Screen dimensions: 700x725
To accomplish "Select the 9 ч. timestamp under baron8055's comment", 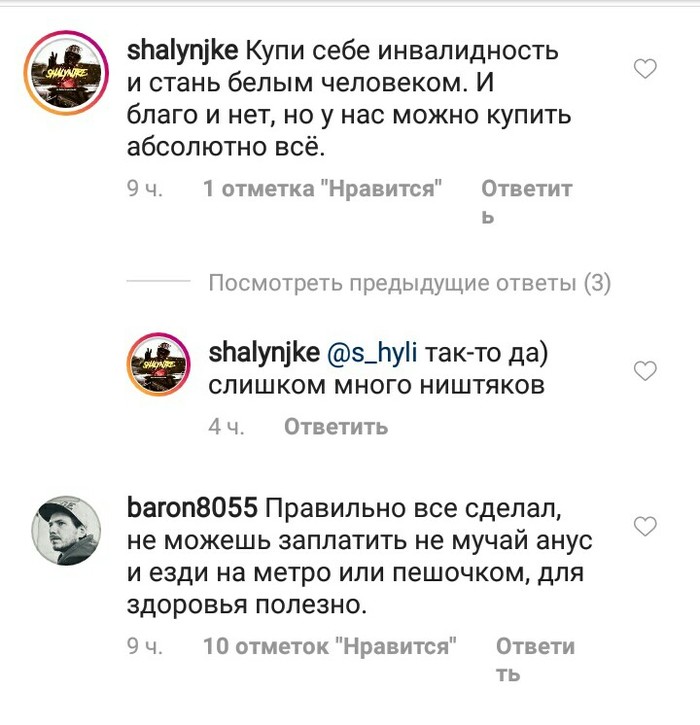I will tap(145, 646).
